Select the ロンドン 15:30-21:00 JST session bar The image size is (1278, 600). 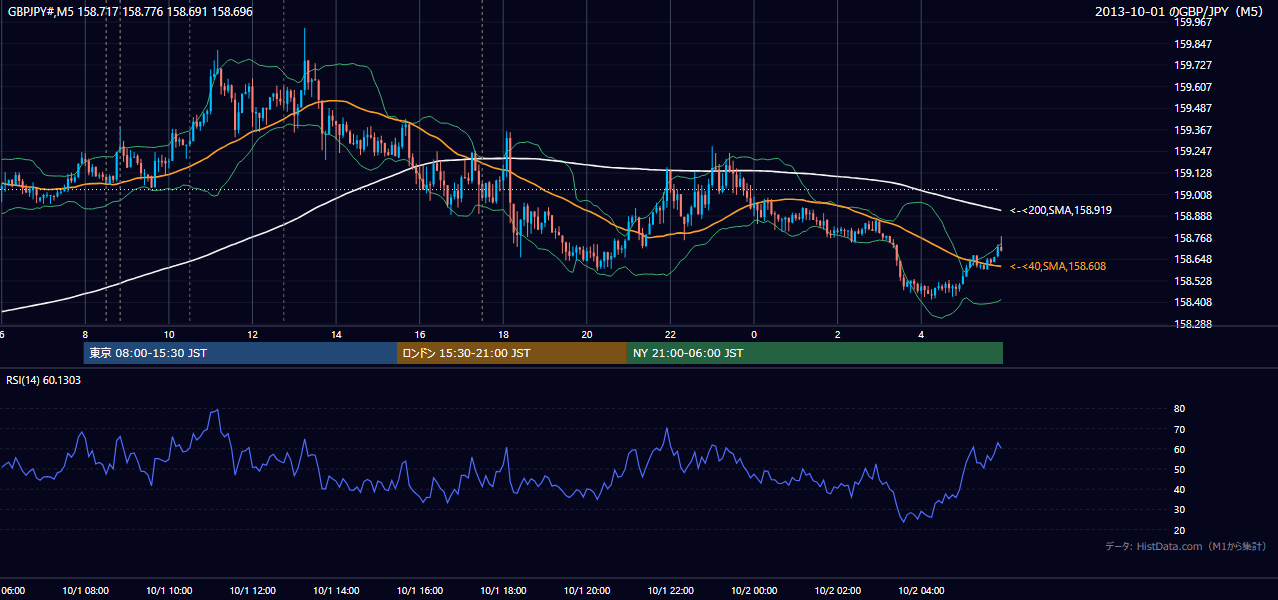[x=512, y=353]
